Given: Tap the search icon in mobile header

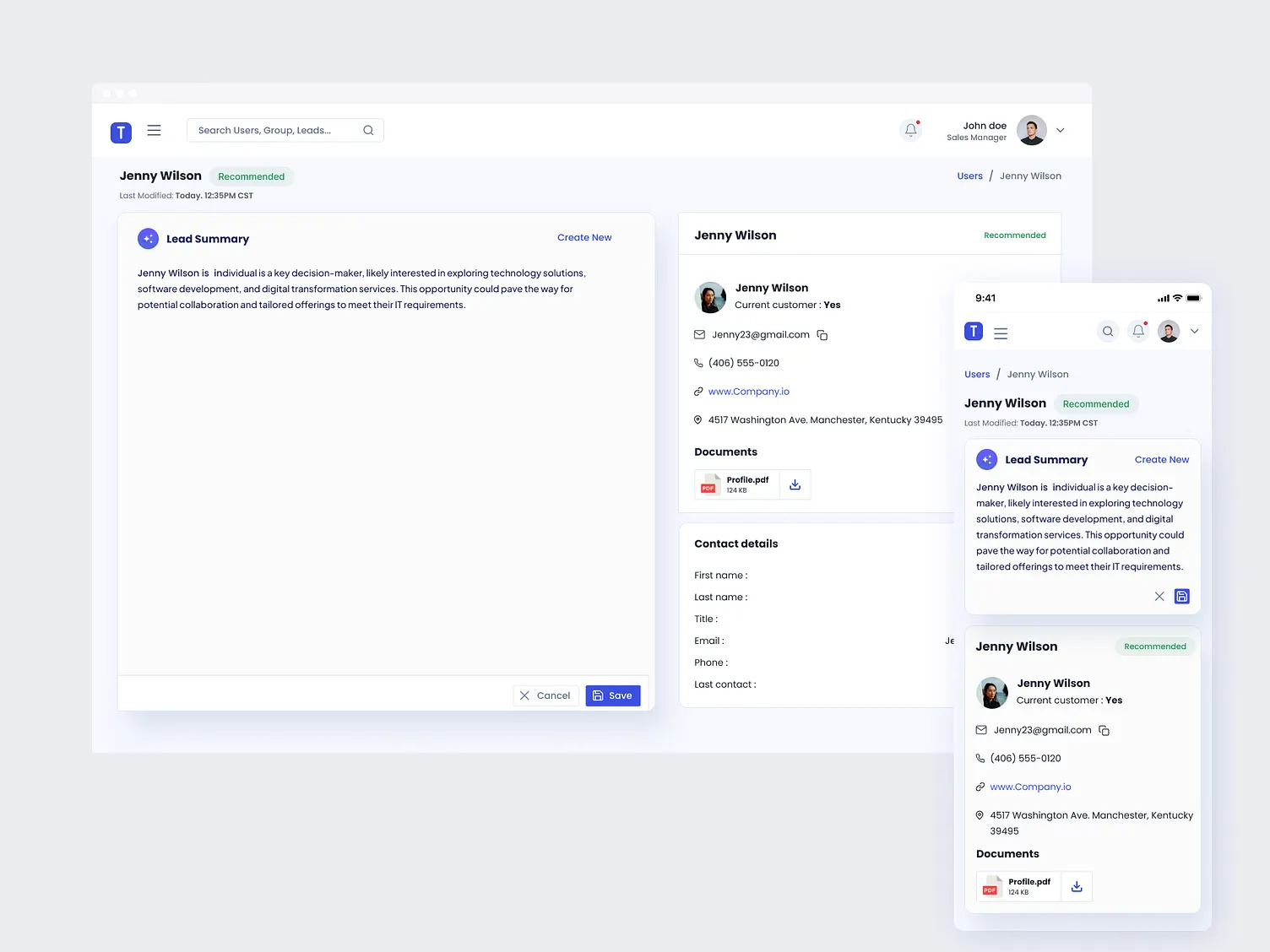Looking at the screenshot, I should (1108, 332).
